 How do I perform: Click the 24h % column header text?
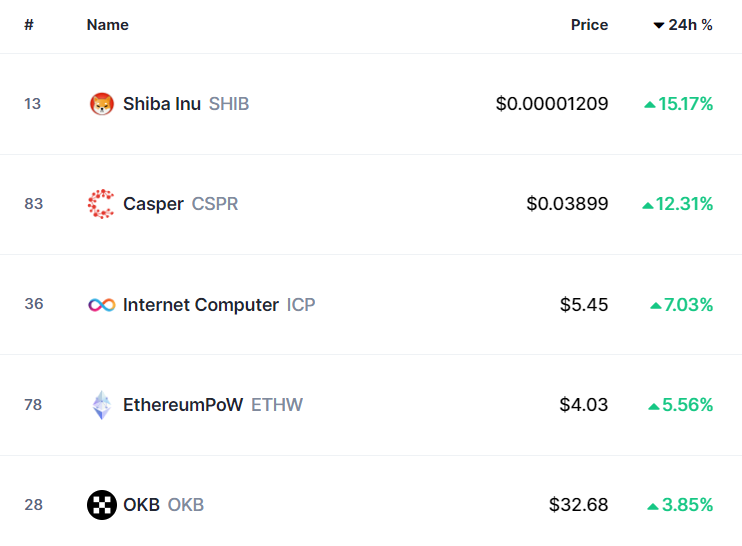[690, 25]
